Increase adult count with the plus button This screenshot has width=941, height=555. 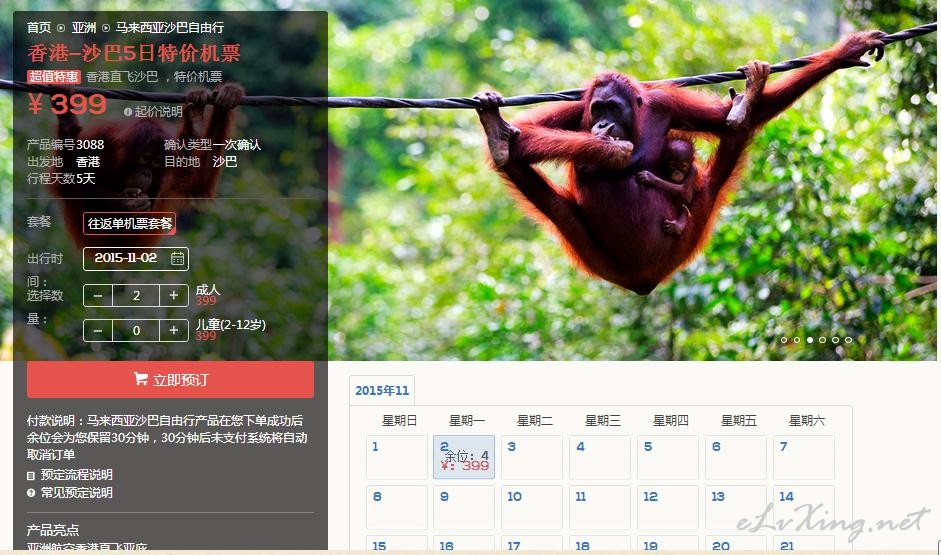point(173,295)
